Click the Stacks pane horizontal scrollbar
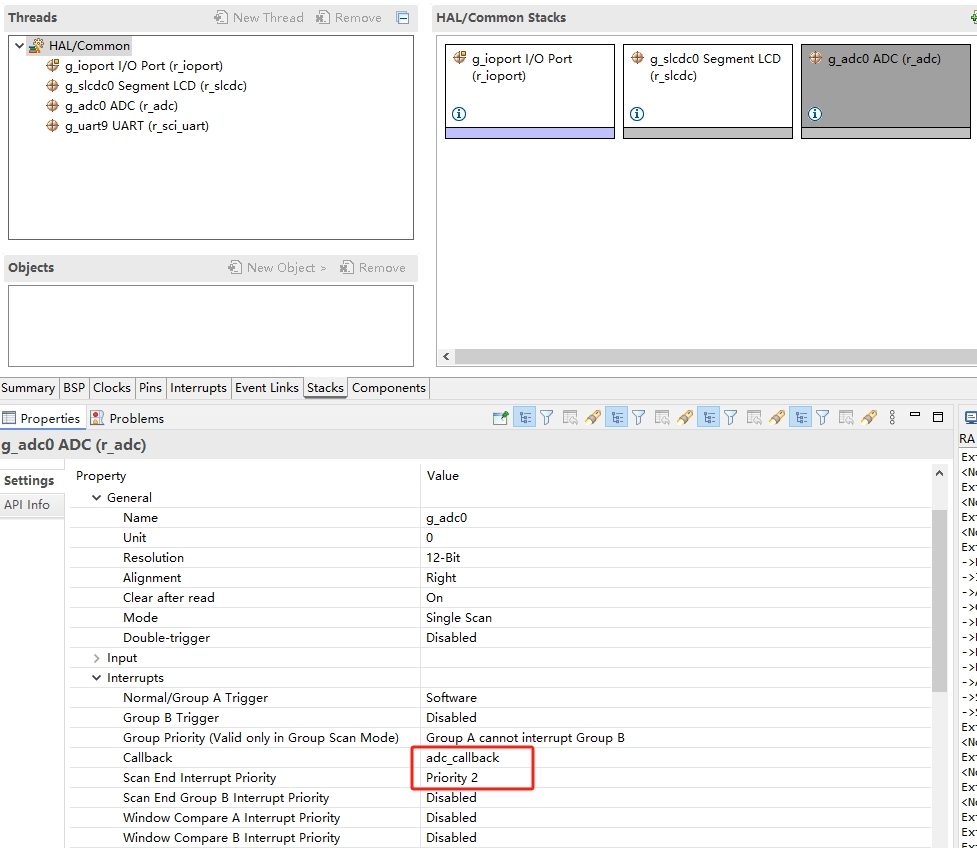This screenshot has width=977, height=848. pos(715,356)
